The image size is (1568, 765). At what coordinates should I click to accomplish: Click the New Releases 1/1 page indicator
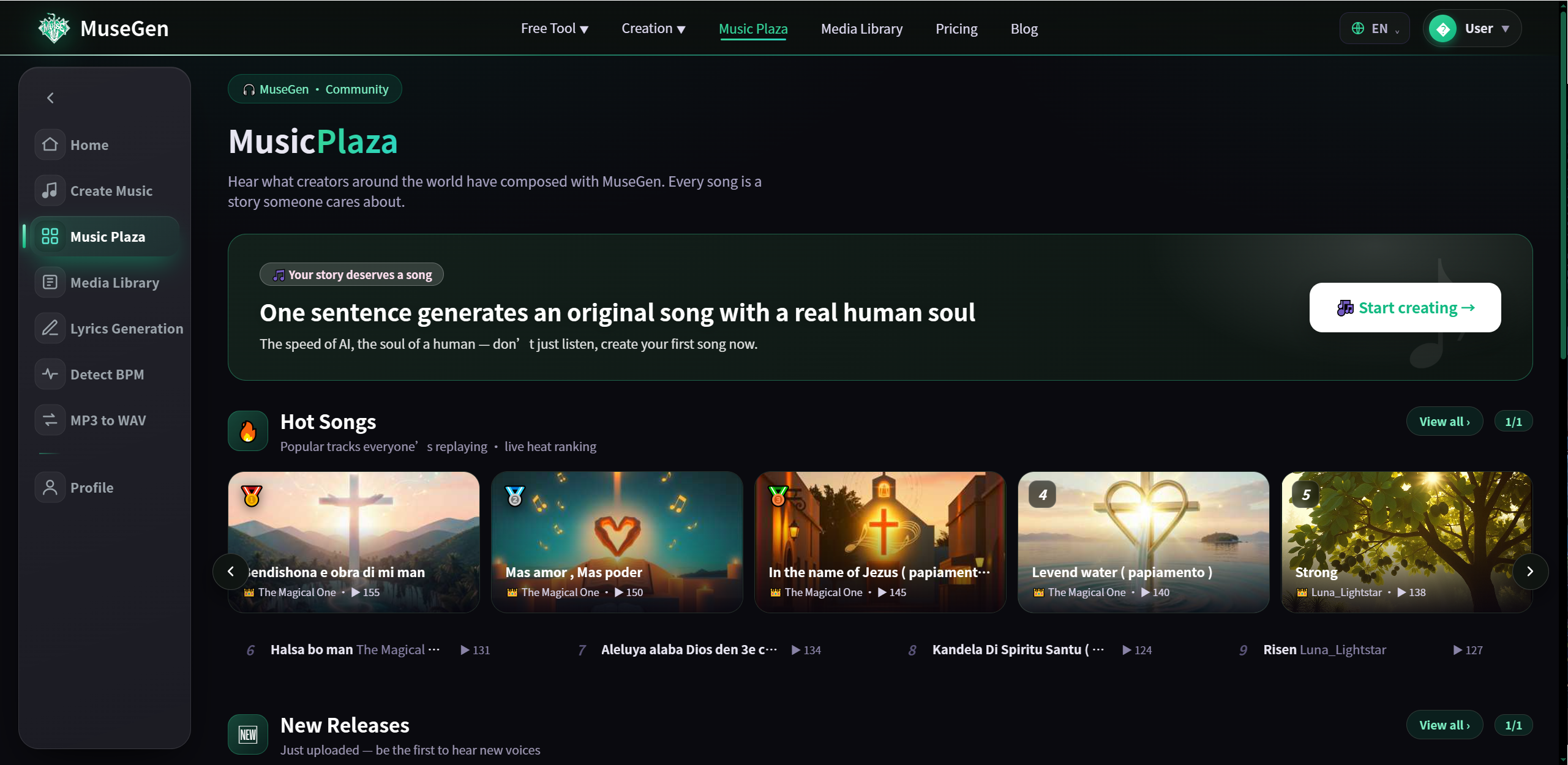1514,725
